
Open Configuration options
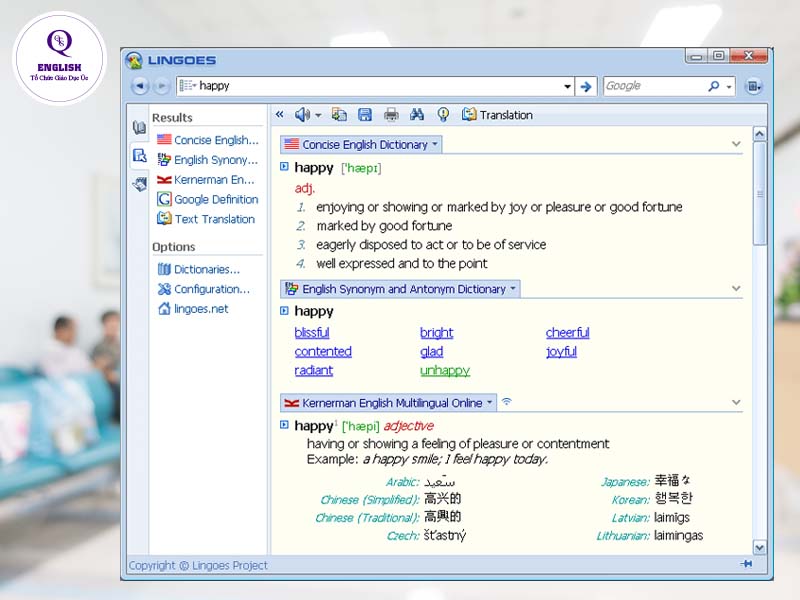tap(204, 289)
